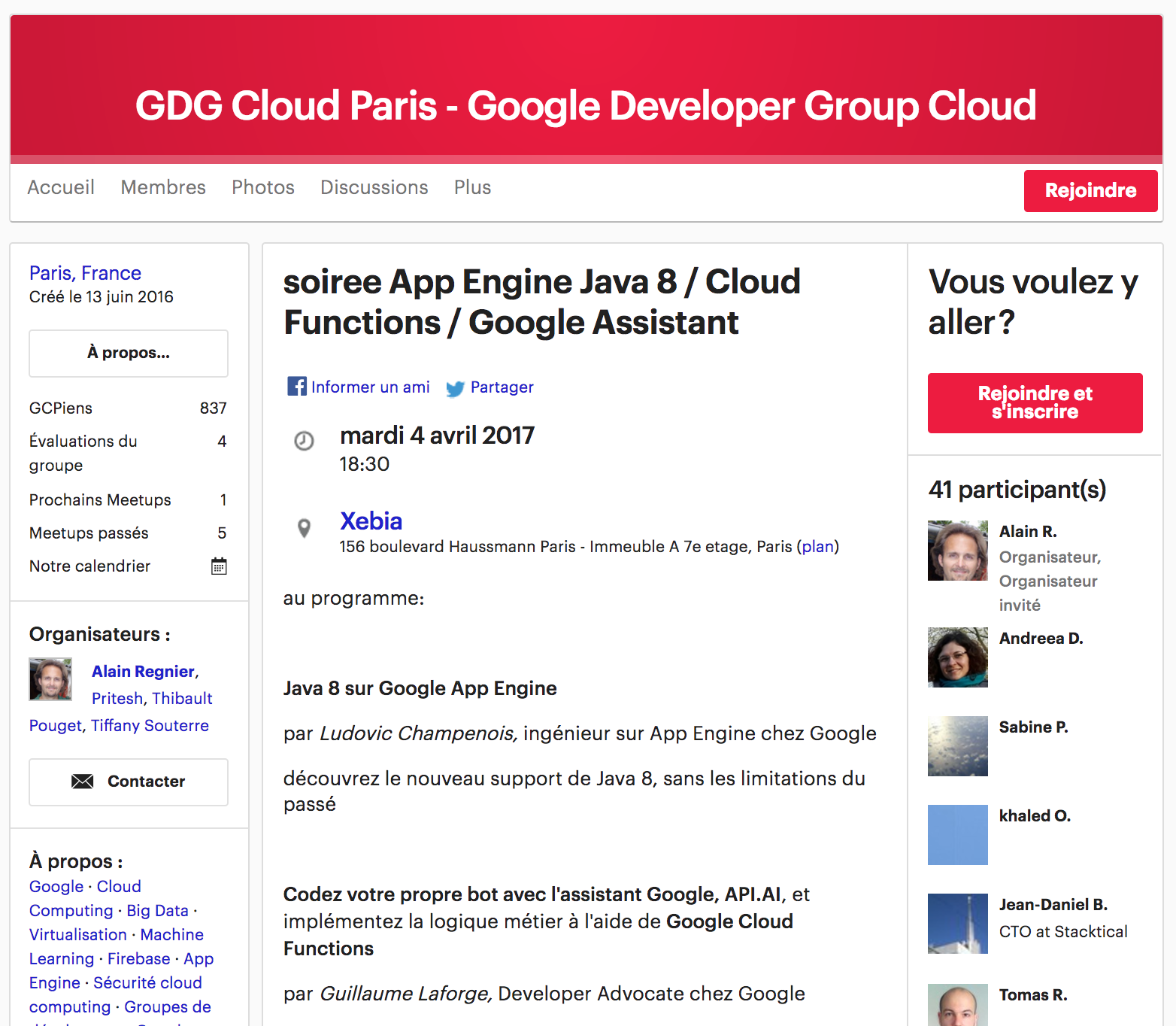Viewport: 1176px width, 1026px height.
Task: Click Rejoindre et s'inscrire button
Action: coord(1035,403)
